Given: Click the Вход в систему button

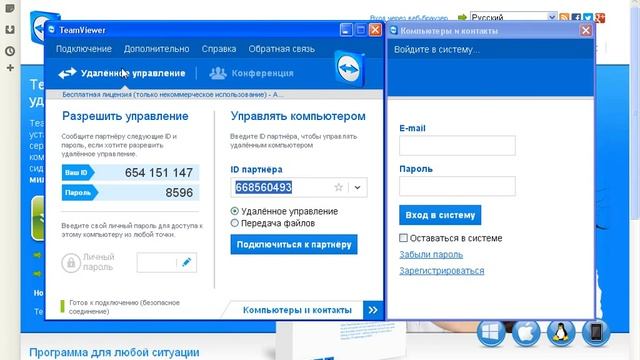Looking at the screenshot, I should [440, 215].
